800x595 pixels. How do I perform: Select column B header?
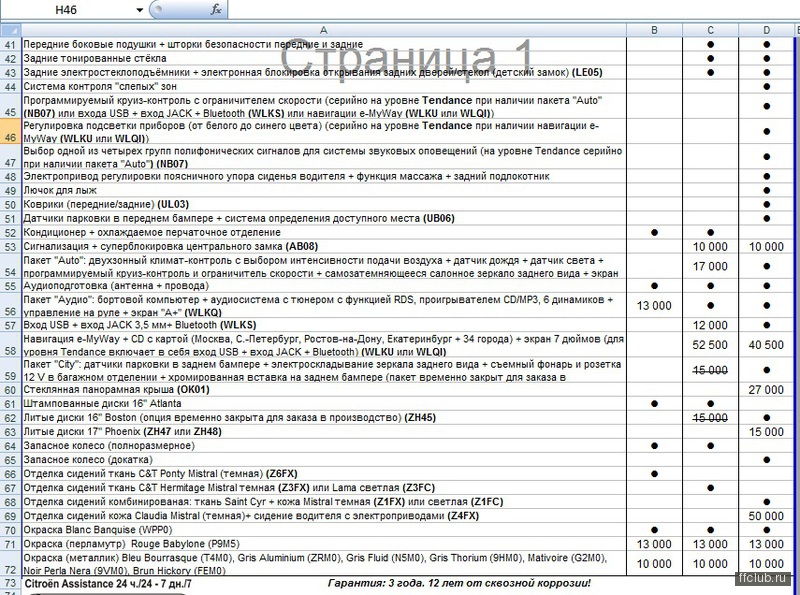pos(655,30)
